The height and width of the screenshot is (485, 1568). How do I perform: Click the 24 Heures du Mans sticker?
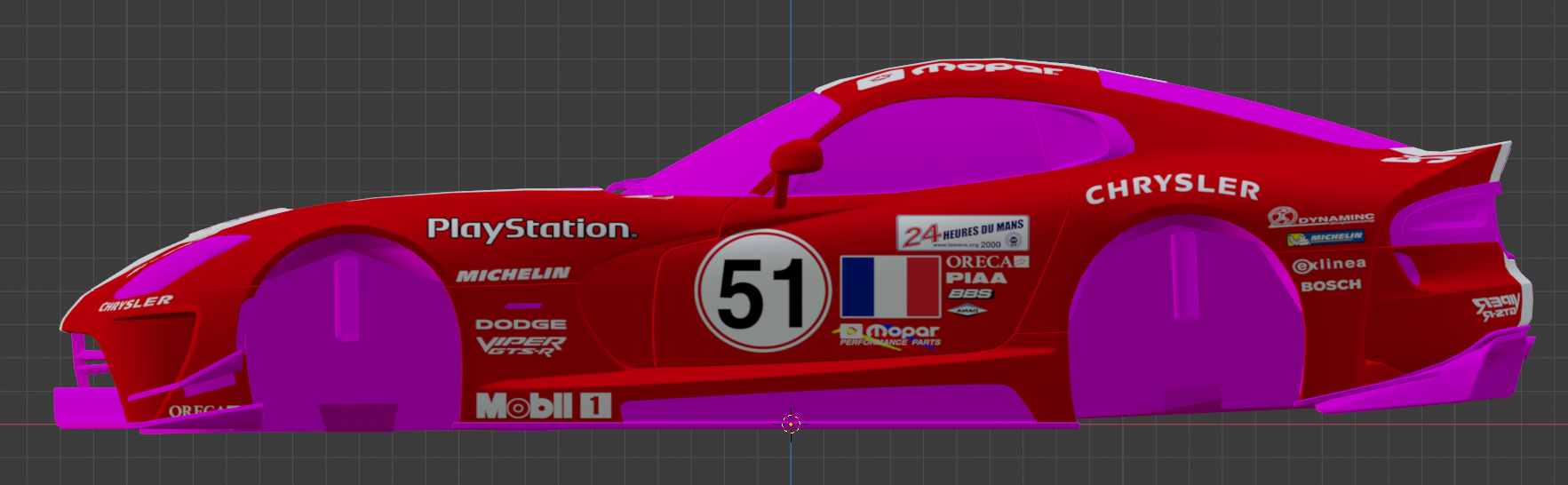point(962,234)
